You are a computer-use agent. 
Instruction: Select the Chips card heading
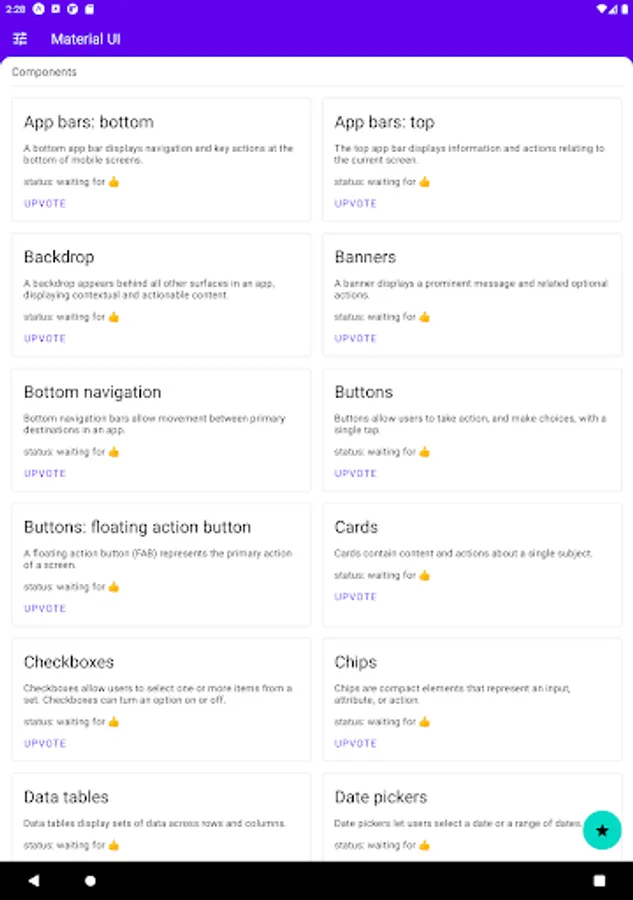coord(356,662)
